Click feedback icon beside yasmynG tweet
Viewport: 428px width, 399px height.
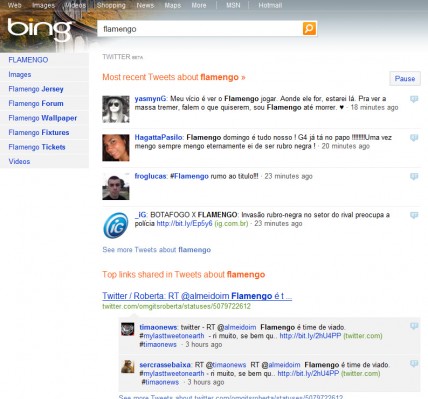[414, 99]
